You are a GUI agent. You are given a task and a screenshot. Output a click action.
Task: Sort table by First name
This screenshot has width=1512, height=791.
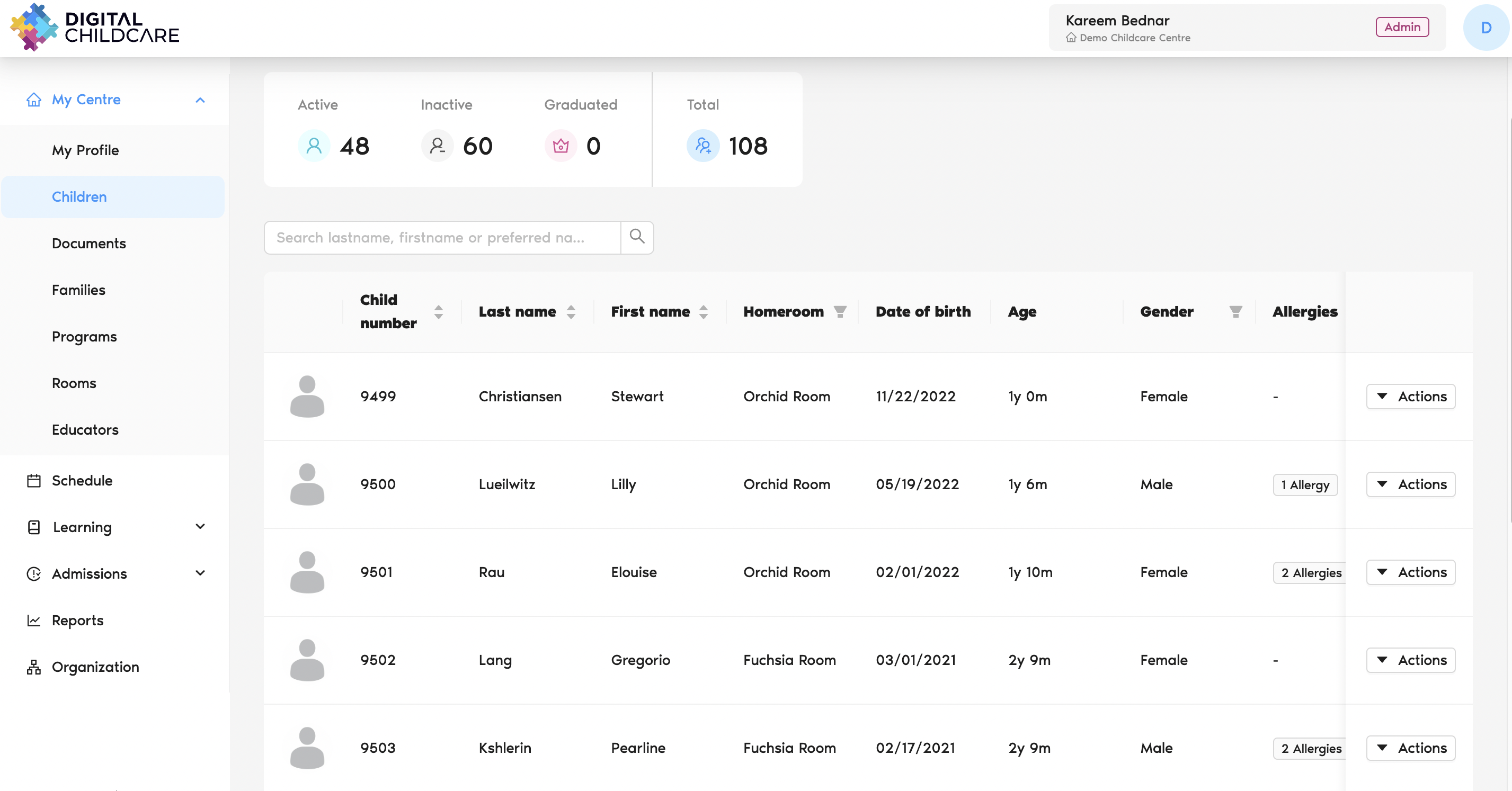tap(703, 312)
